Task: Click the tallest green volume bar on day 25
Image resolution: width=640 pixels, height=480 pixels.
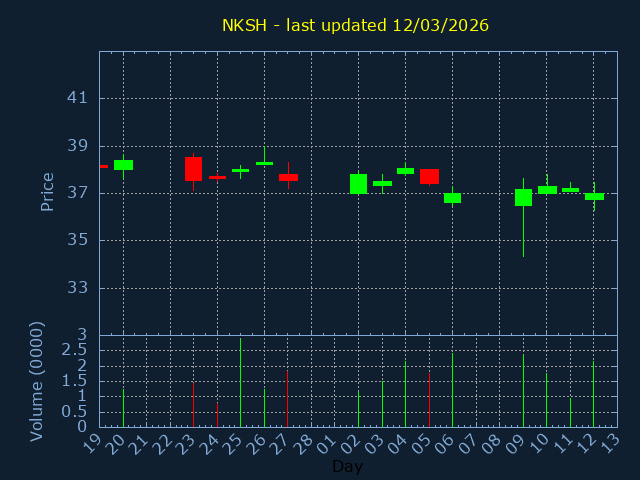Action: pos(240,382)
